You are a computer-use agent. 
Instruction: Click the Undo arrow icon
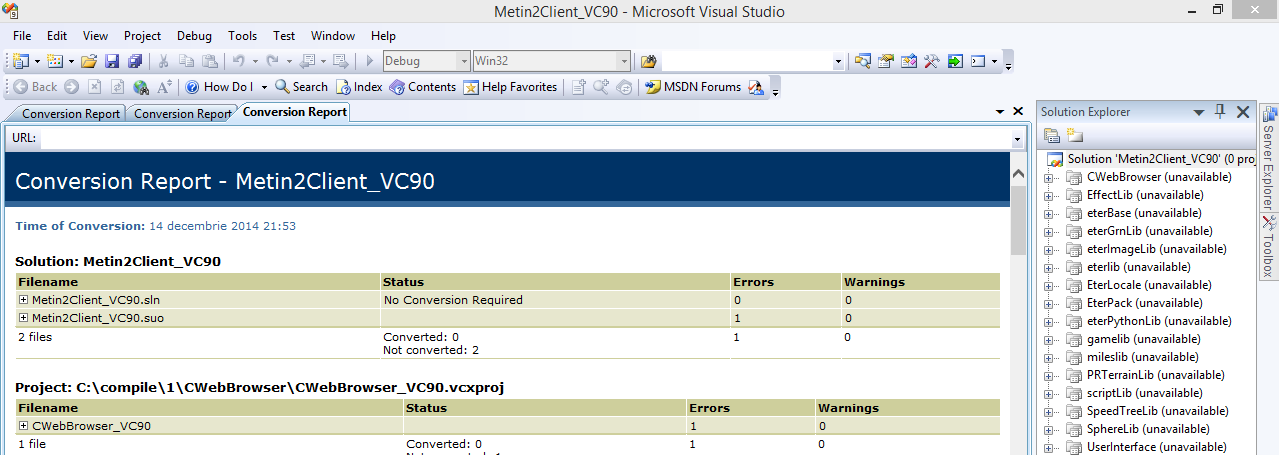pyautogui.click(x=238, y=61)
